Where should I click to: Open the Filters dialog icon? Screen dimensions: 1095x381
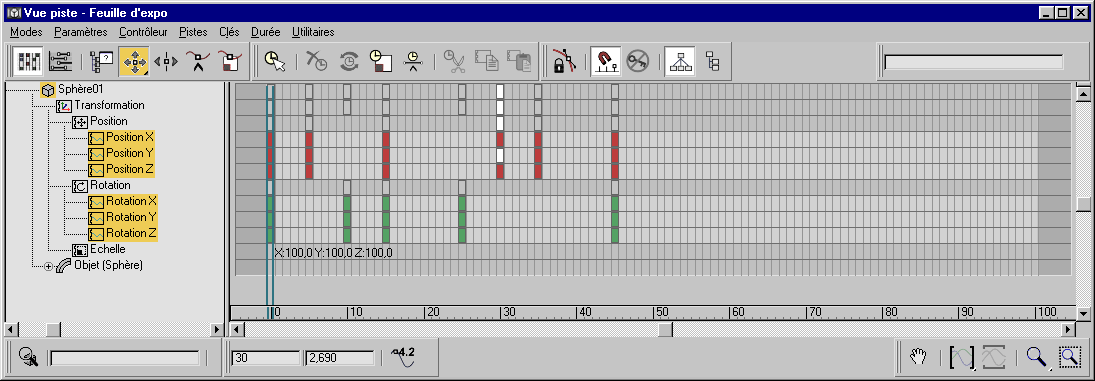(x=102, y=61)
